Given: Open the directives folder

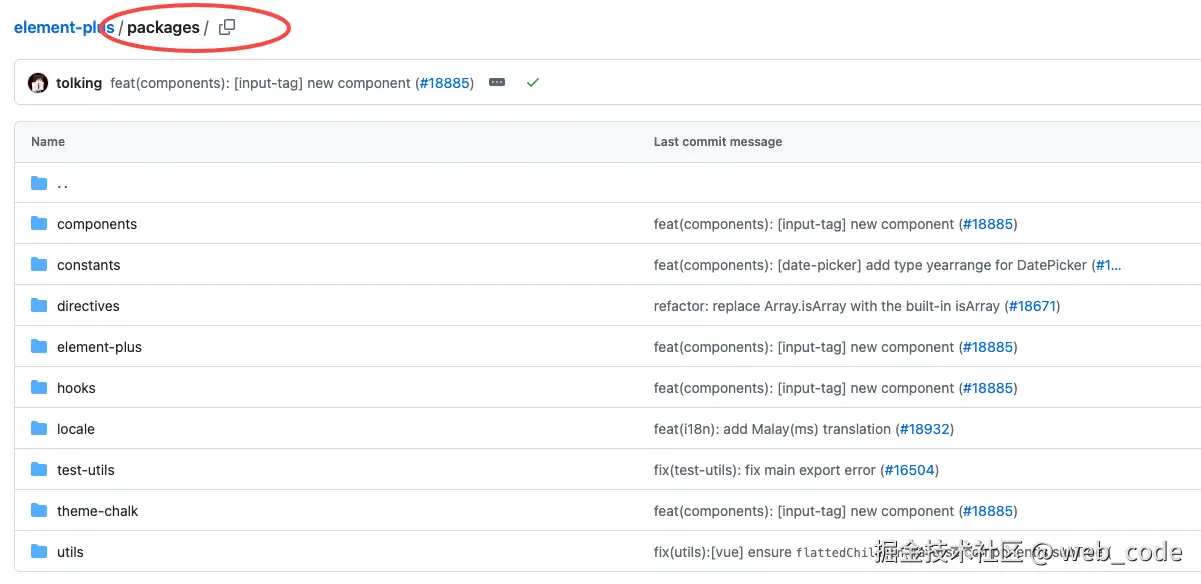Looking at the screenshot, I should (x=88, y=306).
